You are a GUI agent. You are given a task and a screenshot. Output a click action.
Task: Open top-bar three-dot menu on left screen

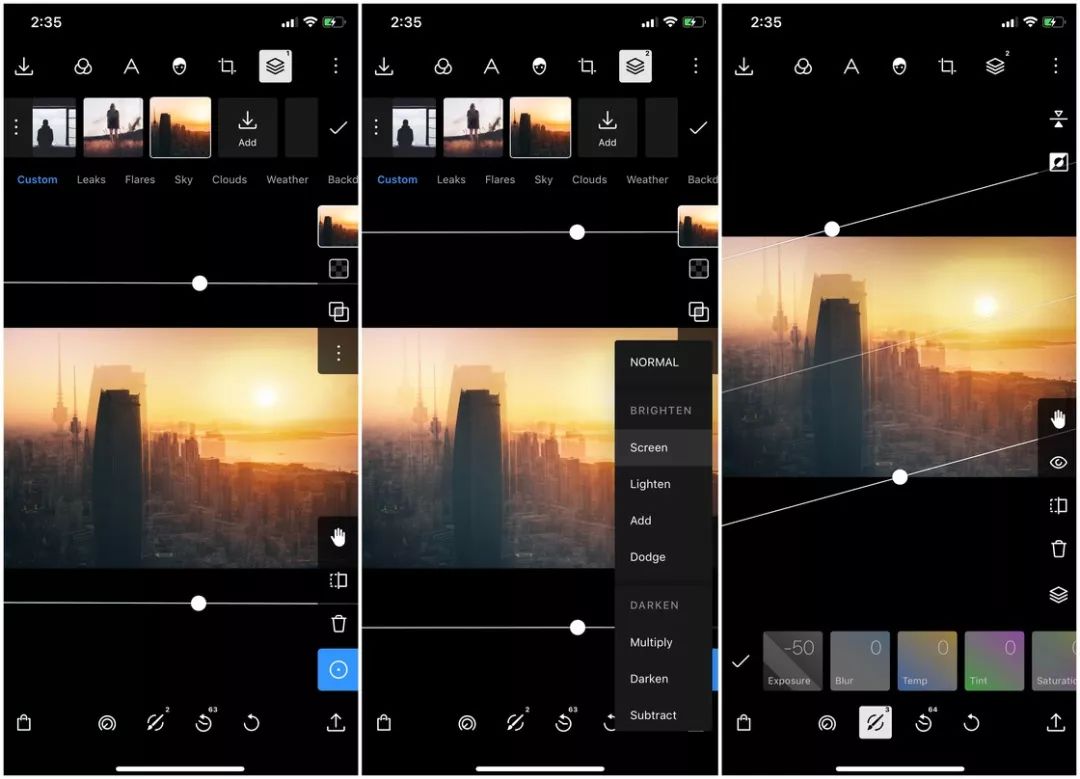pyautogui.click(x=335, y=65)
